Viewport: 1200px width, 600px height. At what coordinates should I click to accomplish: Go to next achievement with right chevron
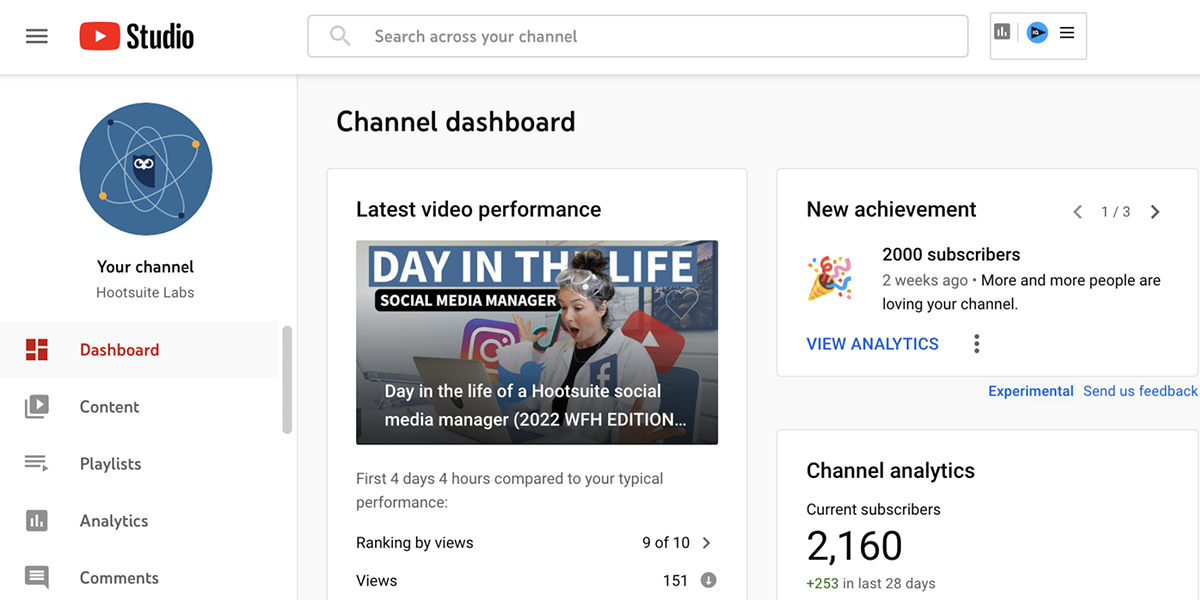tap(1155, 212)
